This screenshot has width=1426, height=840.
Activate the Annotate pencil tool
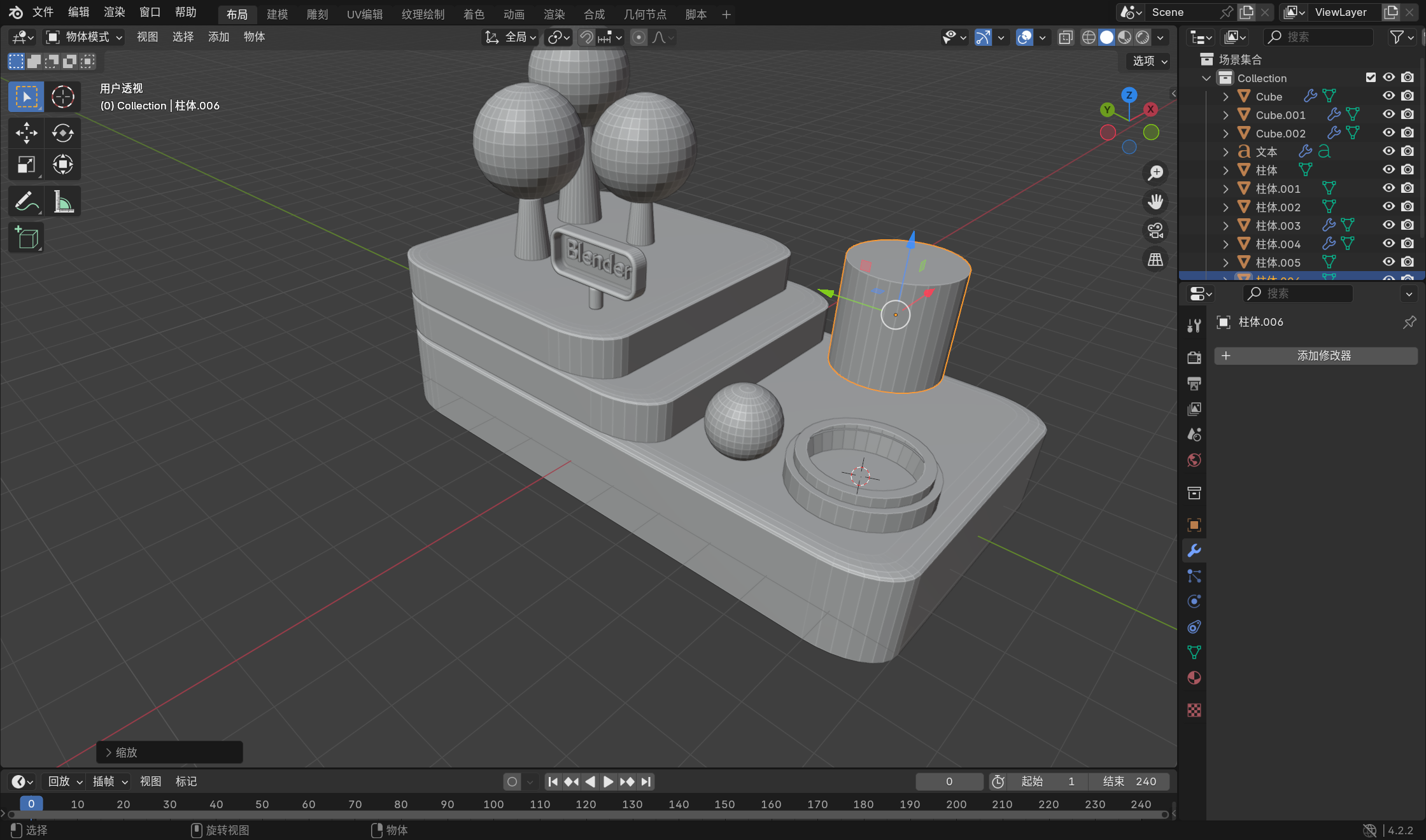pyautogui.click(x=26, y=202)
